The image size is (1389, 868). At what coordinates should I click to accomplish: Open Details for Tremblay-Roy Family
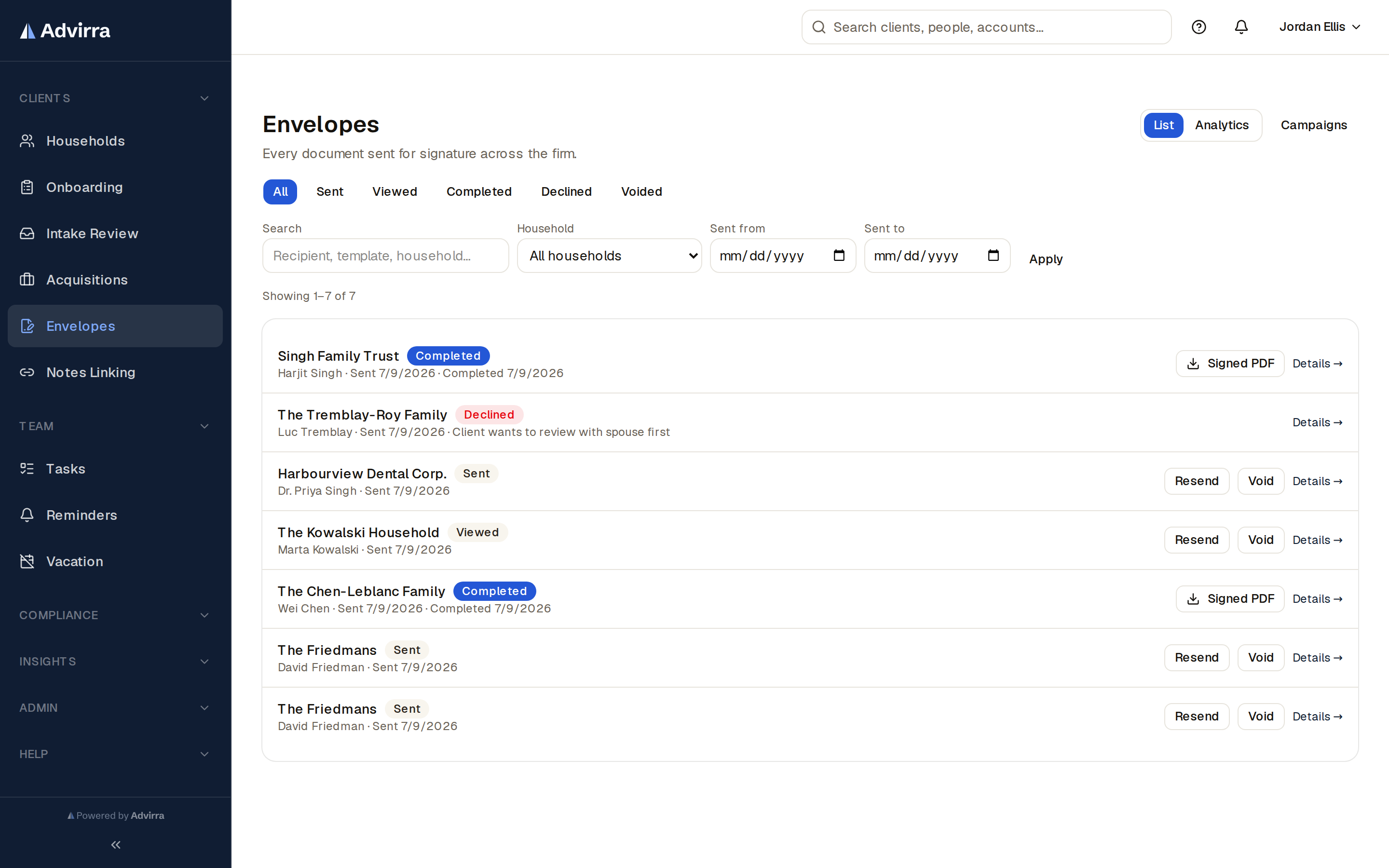point(1317,422)
